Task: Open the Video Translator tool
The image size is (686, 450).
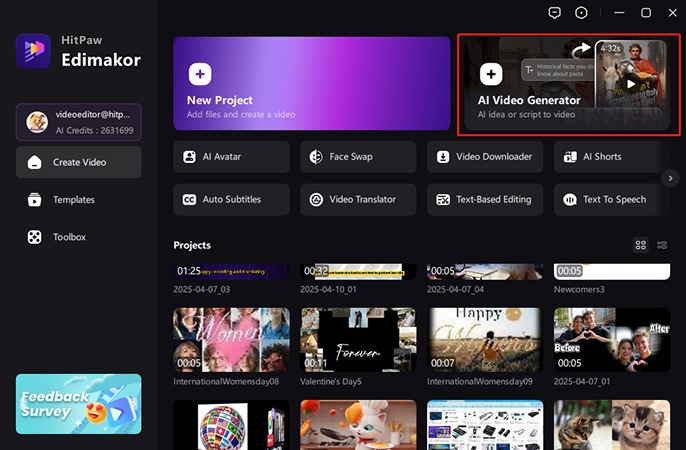Action: 358,200
